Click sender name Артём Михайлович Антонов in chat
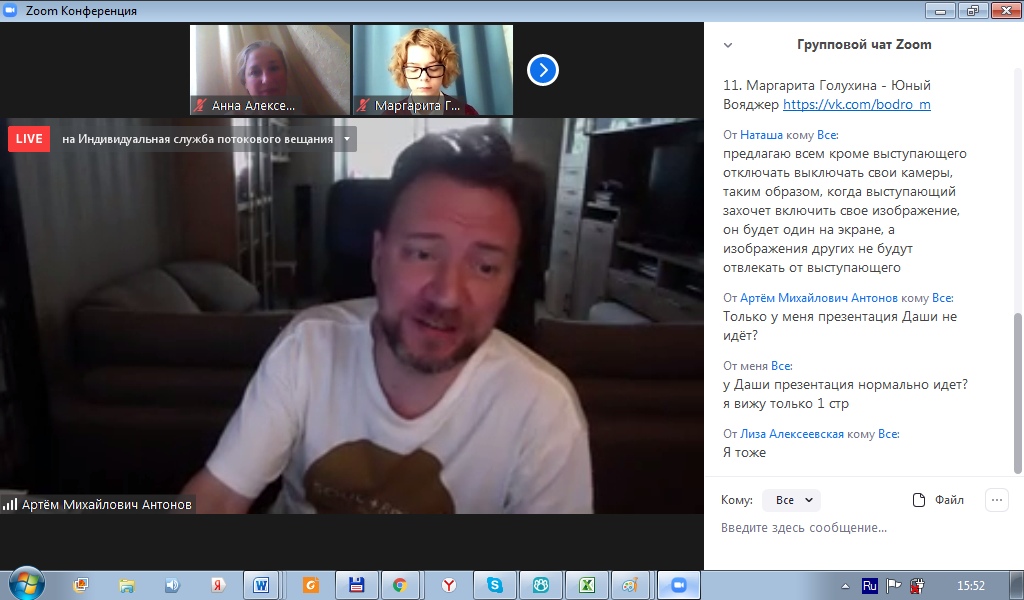 coord(818,298)
